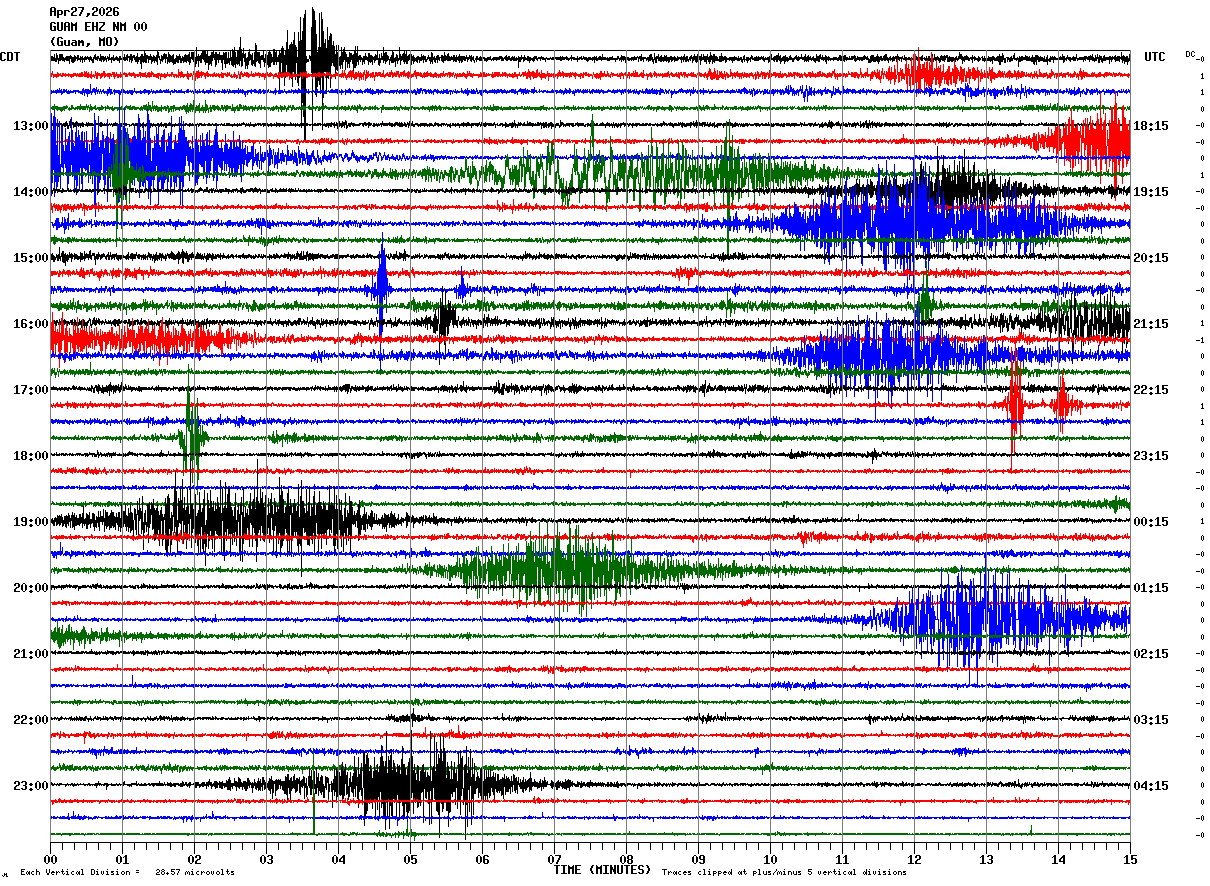This screenshot has width=1210, height=886.
Task: Click the date label "Apr27,2026"
Action: coord(84,12)
